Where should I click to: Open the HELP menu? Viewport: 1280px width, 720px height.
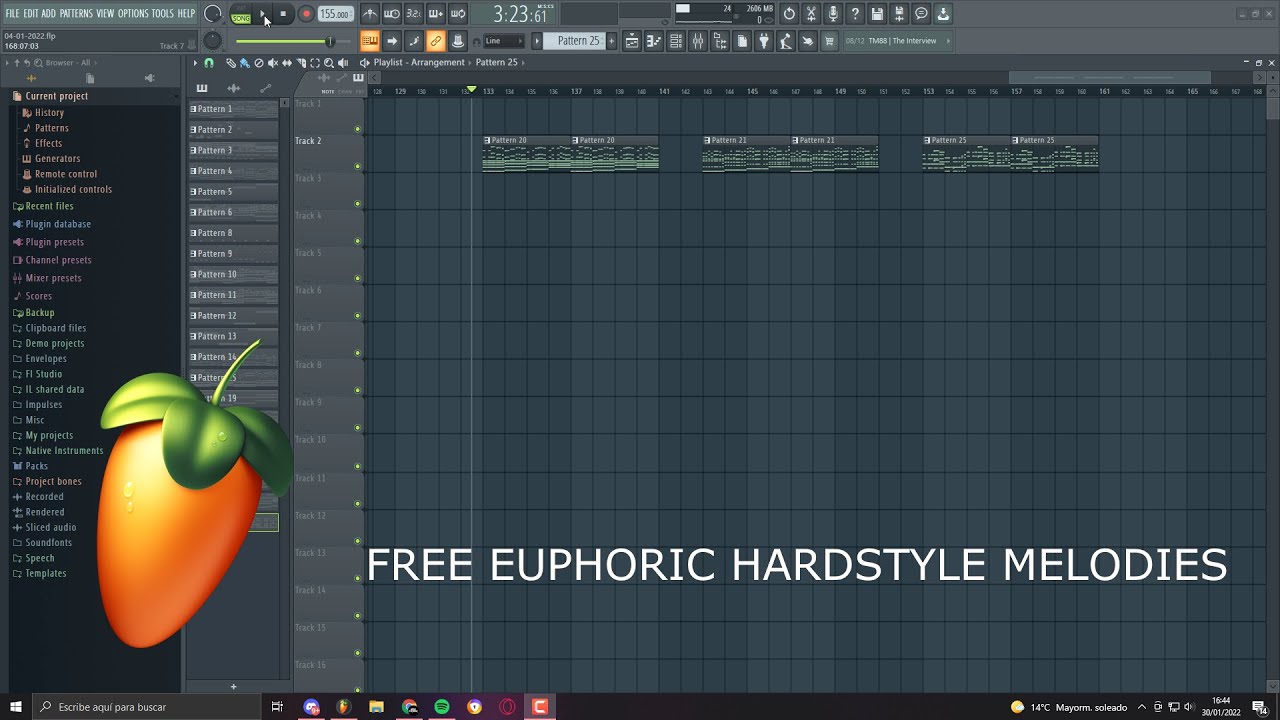pyautogui.click(x=186, y=13)
